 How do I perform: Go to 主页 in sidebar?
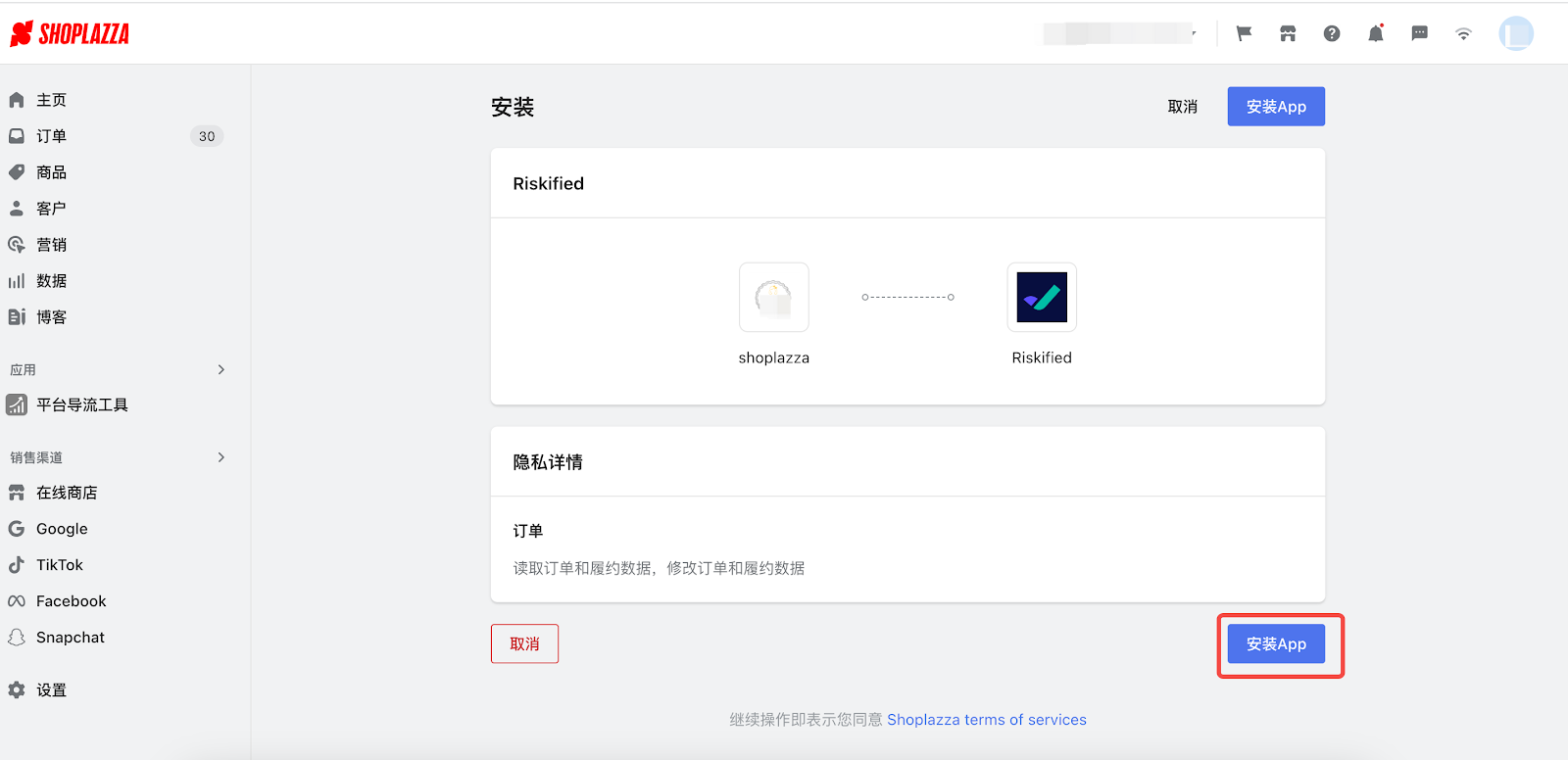pyautogui.click(x=52, y=100)
